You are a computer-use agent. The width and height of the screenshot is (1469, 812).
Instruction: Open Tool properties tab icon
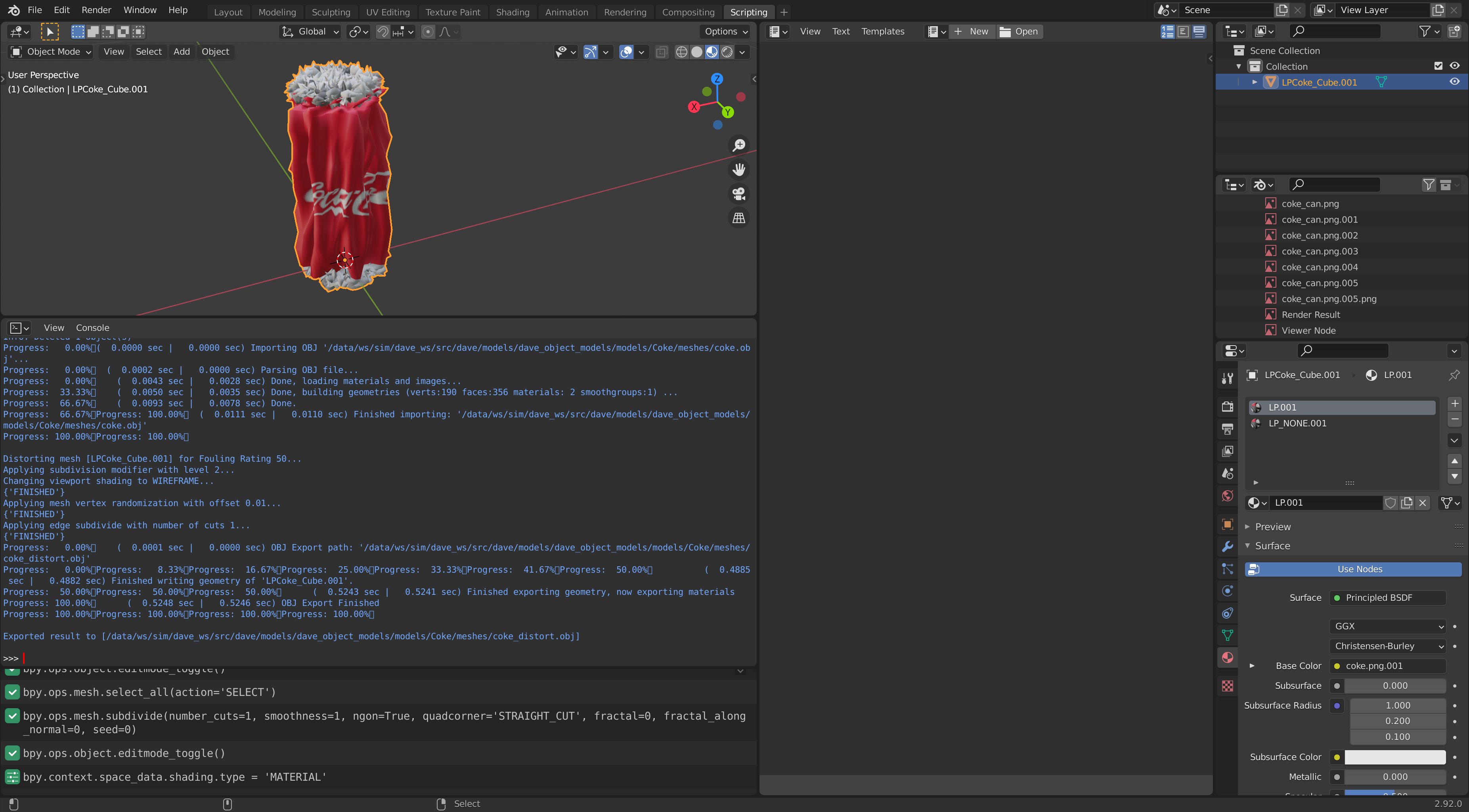(1227, 378)
